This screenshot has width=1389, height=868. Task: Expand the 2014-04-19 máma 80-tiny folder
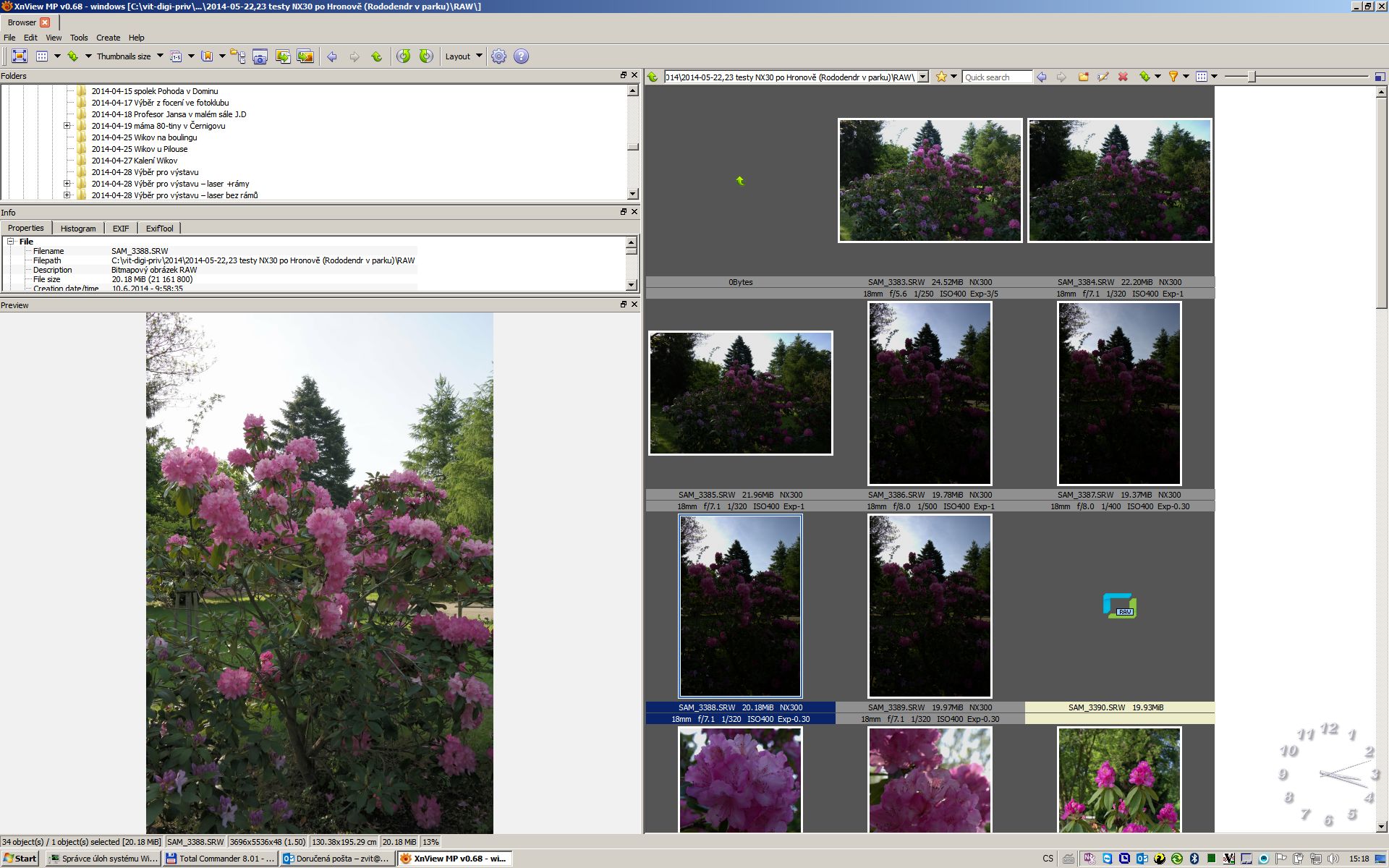click(67, 126)
